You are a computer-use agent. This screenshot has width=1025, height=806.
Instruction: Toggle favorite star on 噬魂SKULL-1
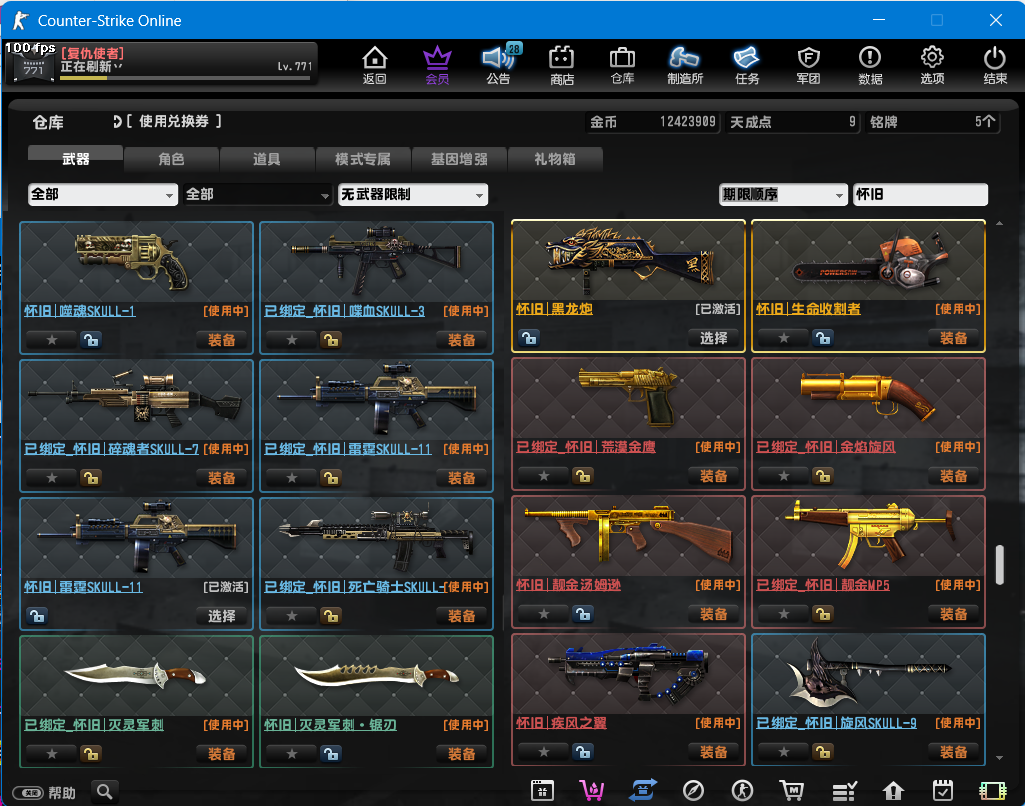(x=52, y=340)
